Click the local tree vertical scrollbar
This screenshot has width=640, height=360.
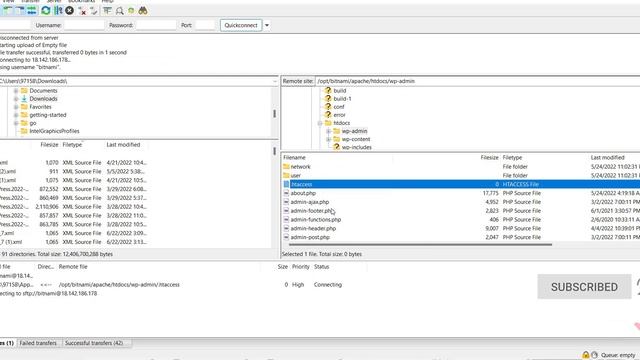(x=274, y=113)
